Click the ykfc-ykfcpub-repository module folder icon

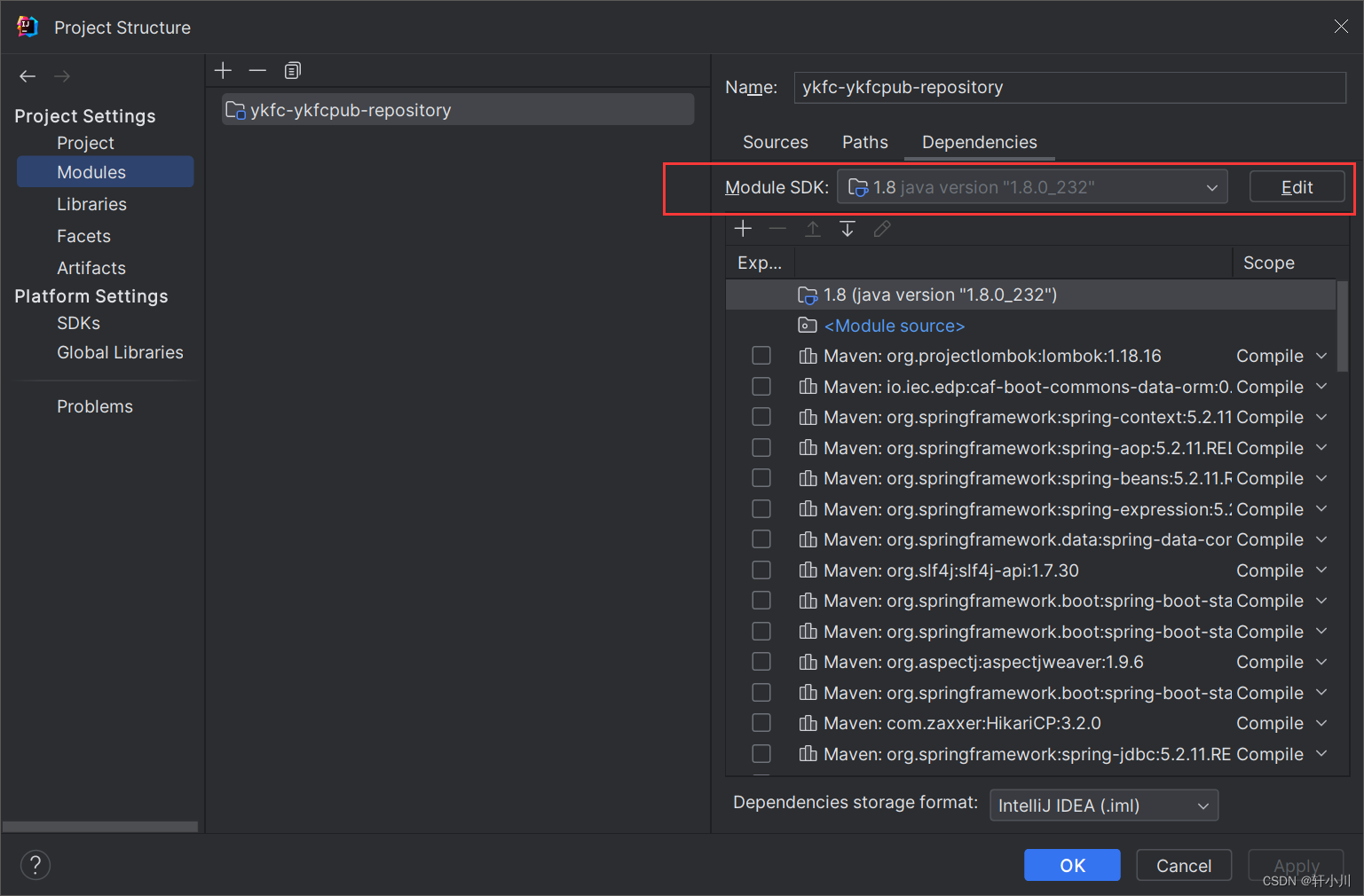pyautogui.click(x=235, y=110)
